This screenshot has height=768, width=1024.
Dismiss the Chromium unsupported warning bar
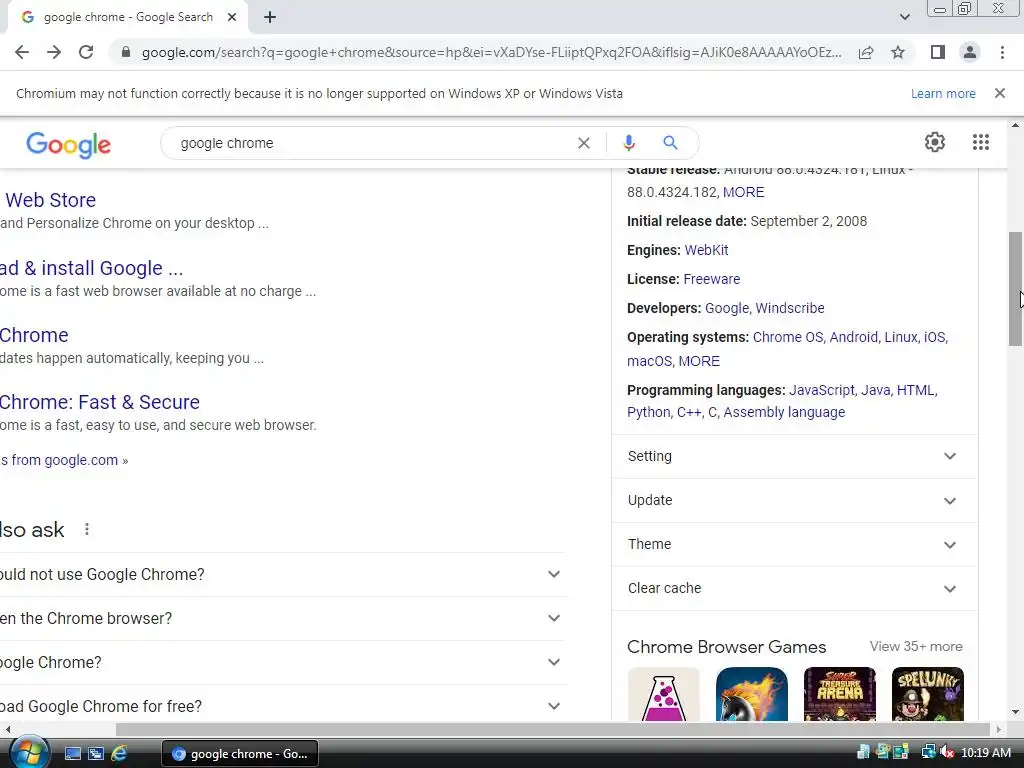(x=1000, y=93)
